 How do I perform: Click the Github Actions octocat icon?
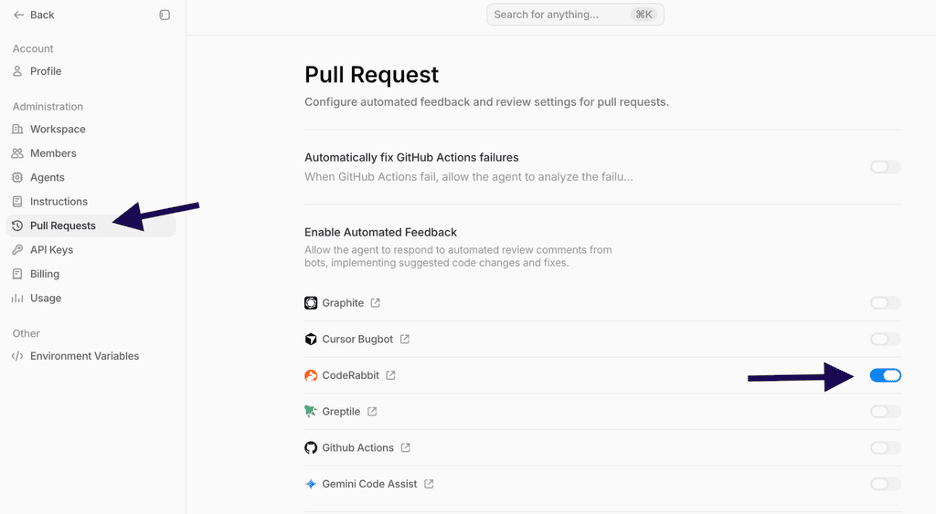tap(311, 448)
